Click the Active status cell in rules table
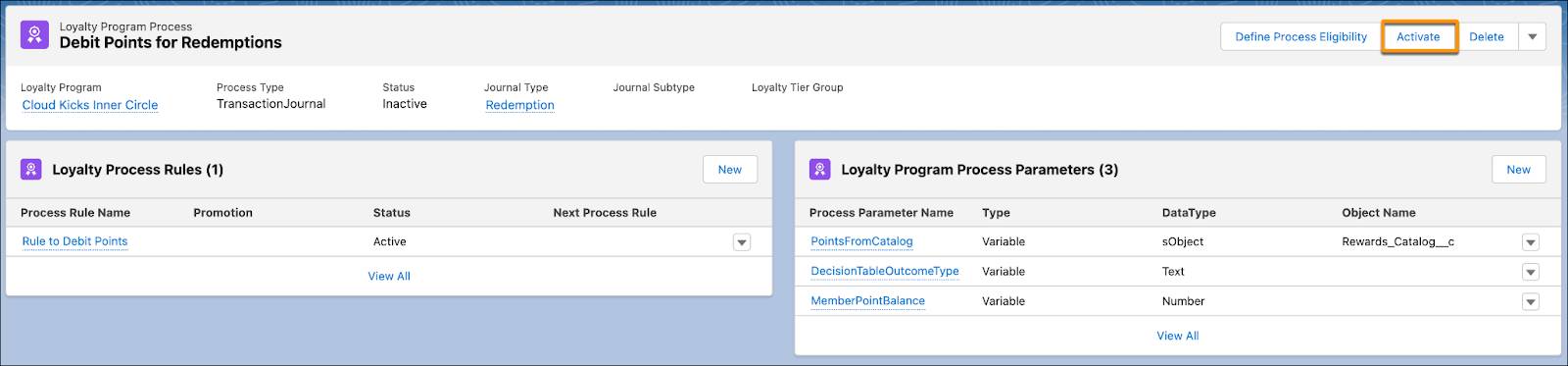 pos(389,242)
